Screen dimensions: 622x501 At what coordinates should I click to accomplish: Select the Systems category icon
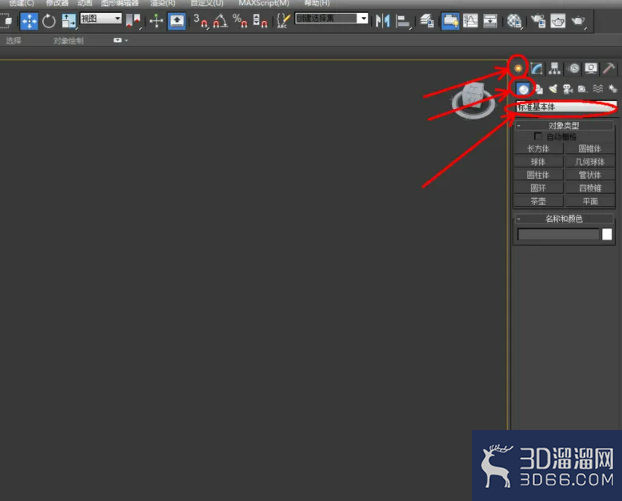click(613, 89)
